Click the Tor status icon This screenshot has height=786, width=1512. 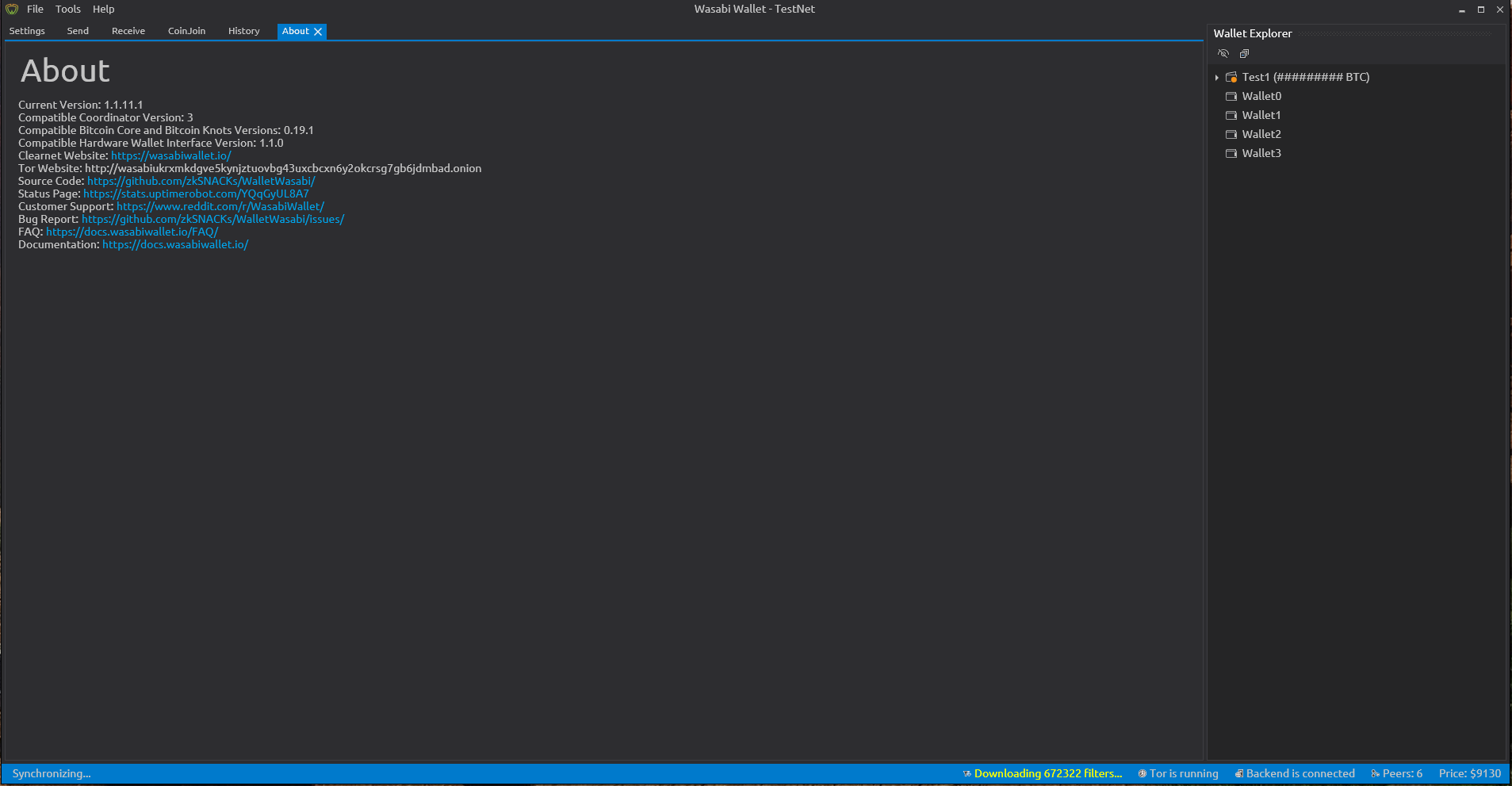(1143, 774)
